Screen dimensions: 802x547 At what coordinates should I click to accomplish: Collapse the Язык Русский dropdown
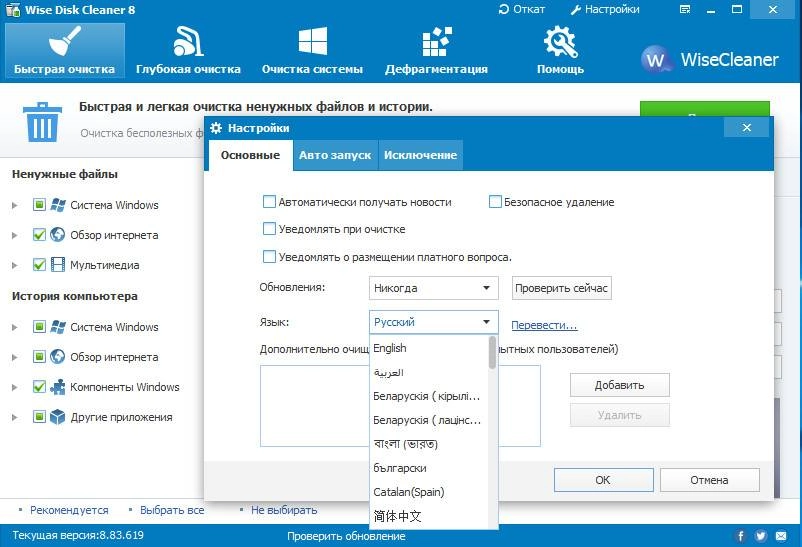coord(433,322)
